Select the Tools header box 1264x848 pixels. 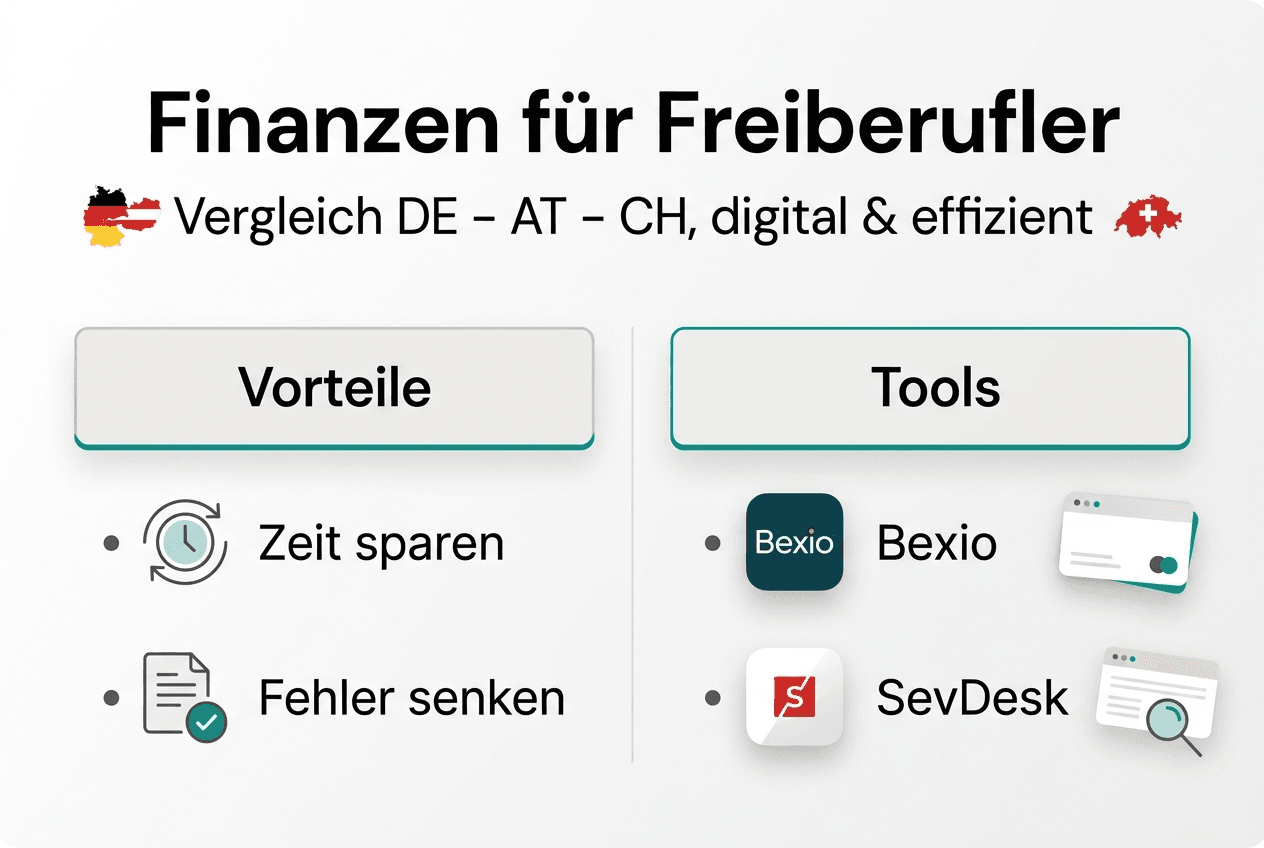(930, 388)
